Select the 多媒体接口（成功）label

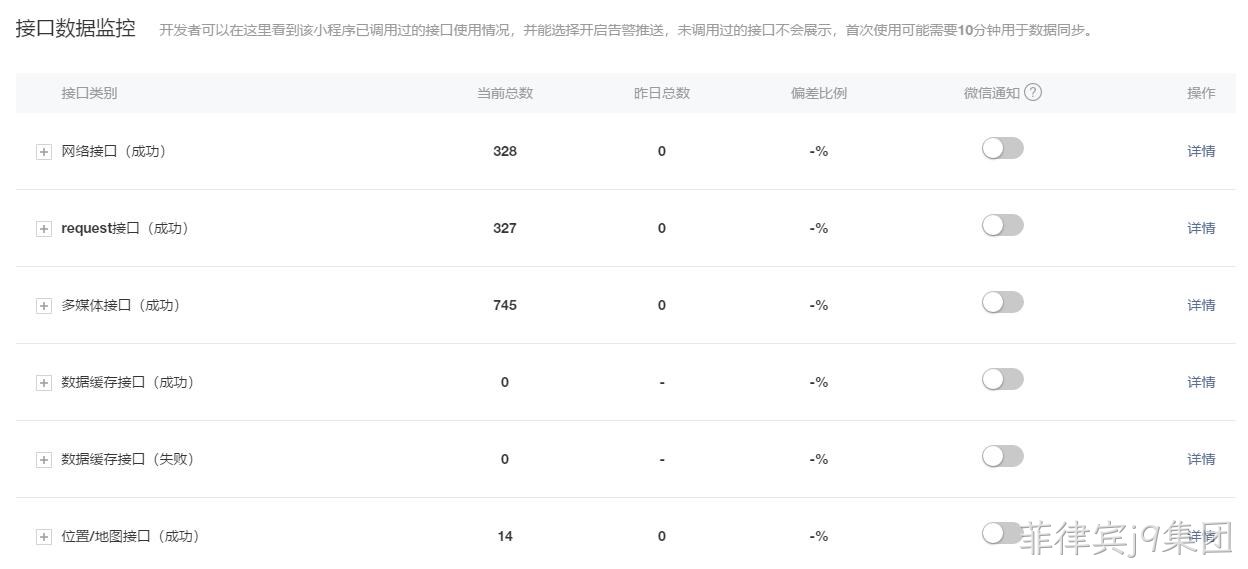pyautogui.click(x=121, y=305)
